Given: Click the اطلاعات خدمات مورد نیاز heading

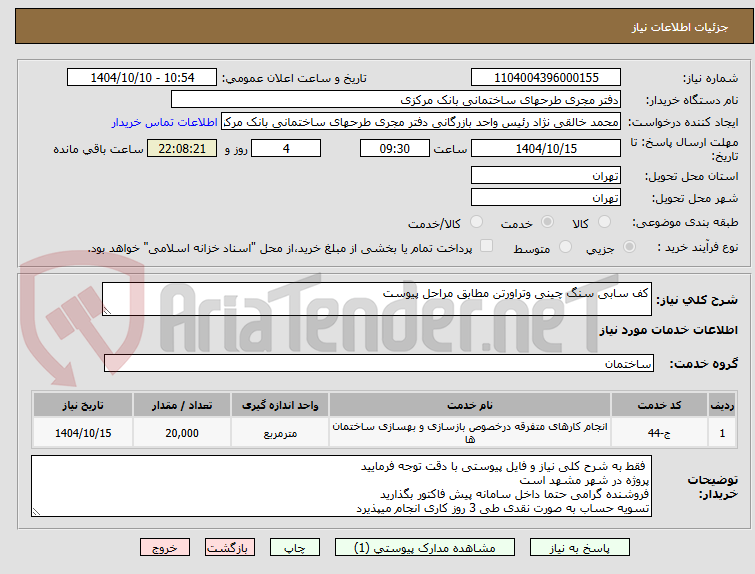Looking at the screenshot, I should (x=668, y=330).
